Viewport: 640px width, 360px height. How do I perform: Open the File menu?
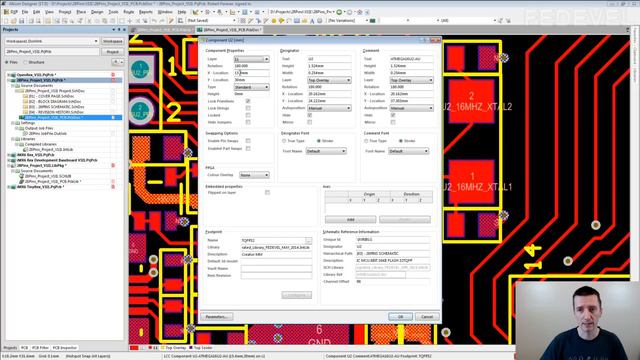[x=25, y=12]
